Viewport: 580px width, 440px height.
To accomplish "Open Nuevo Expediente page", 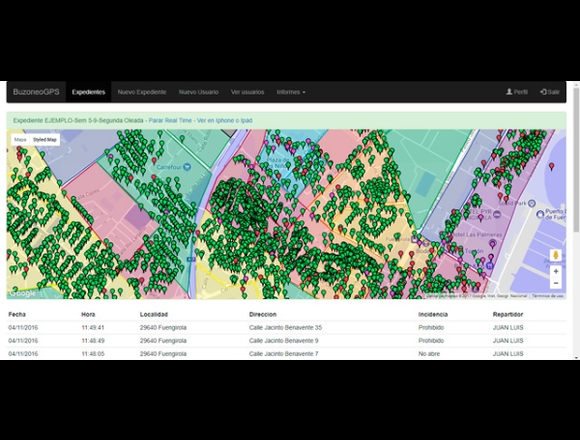I will pos(142,92).
